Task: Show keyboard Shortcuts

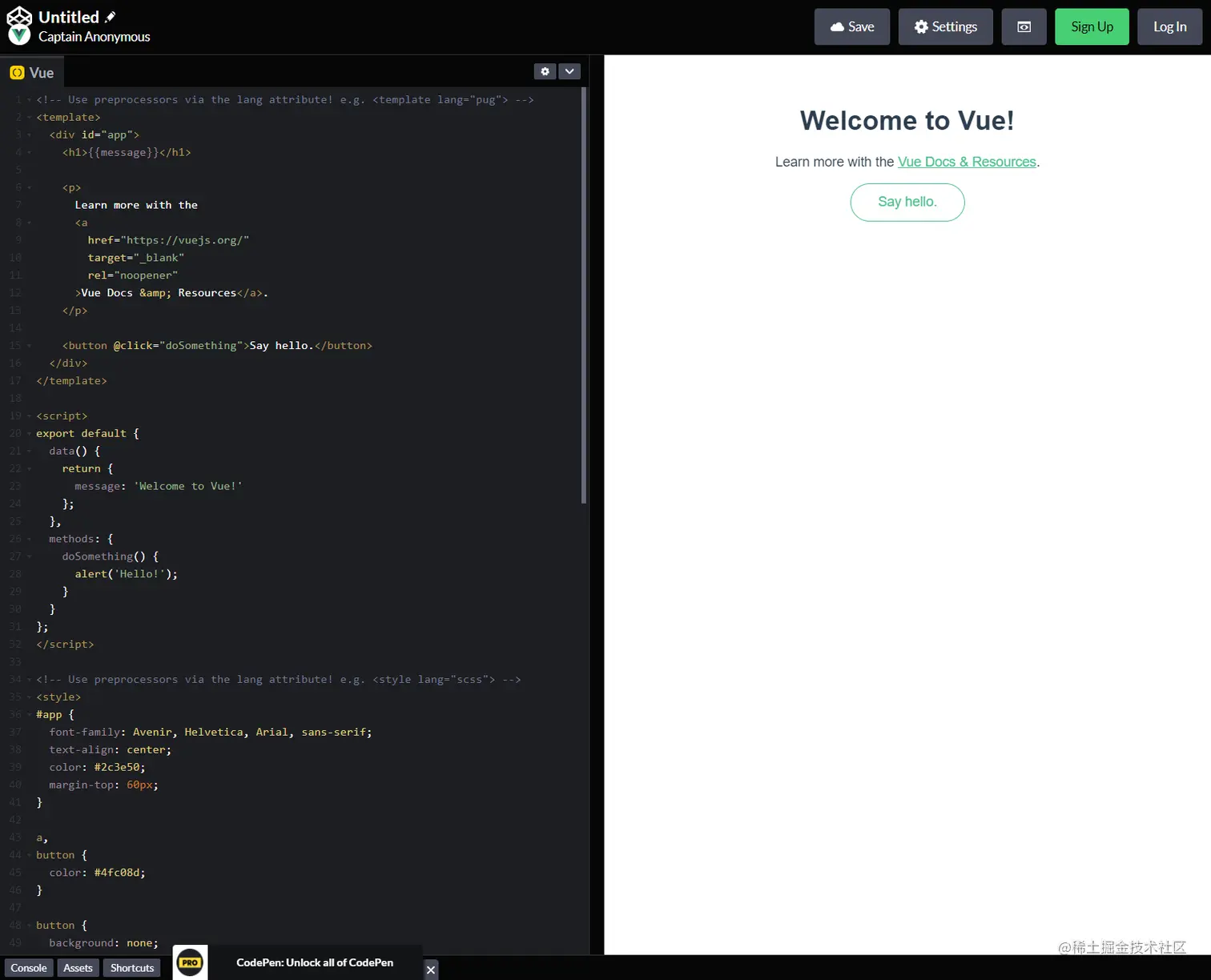Action: (x=132, y=968)
